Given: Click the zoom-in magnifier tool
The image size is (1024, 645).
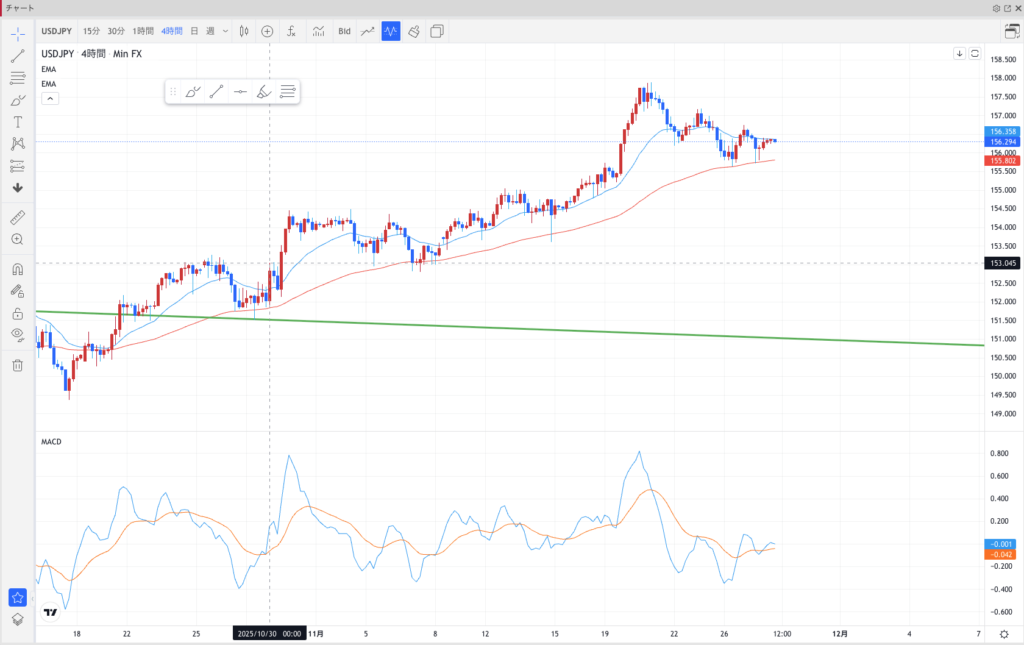Looking at the screenshot, I should click(17, 240).
